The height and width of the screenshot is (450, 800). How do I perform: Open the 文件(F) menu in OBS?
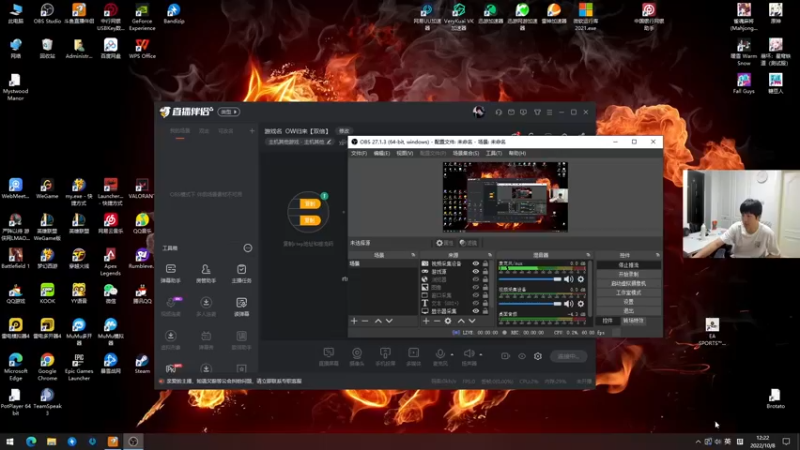[x=358, y=153]
